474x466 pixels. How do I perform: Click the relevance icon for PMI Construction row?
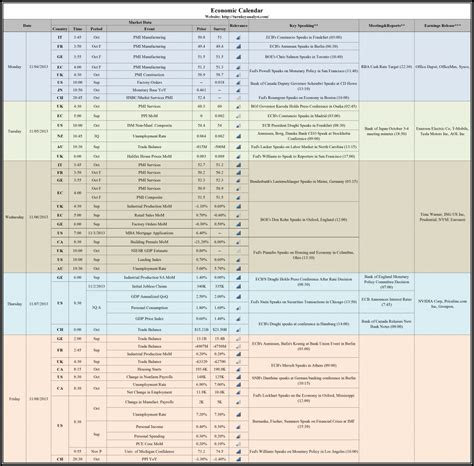tap(238, 75)
